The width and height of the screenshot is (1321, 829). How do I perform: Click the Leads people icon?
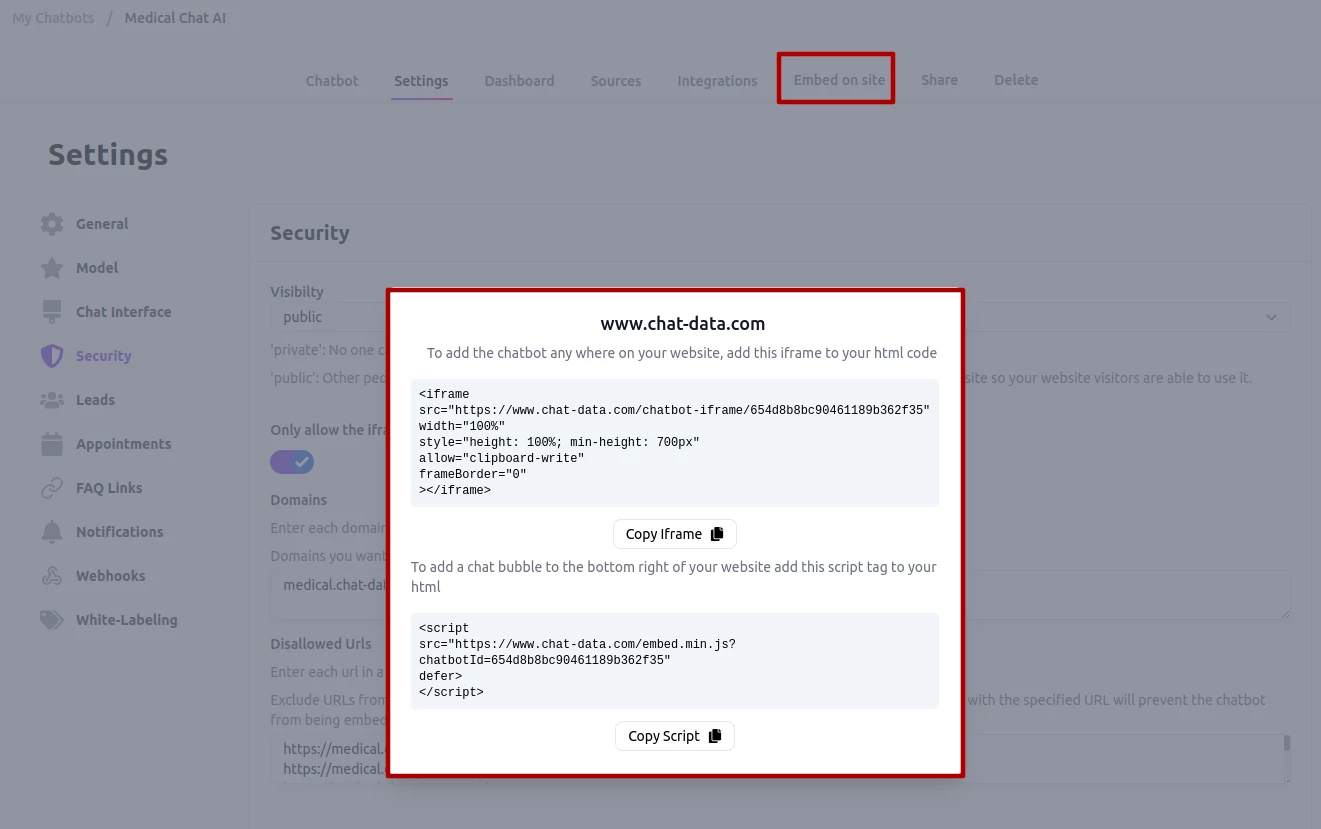pos(52,400)
